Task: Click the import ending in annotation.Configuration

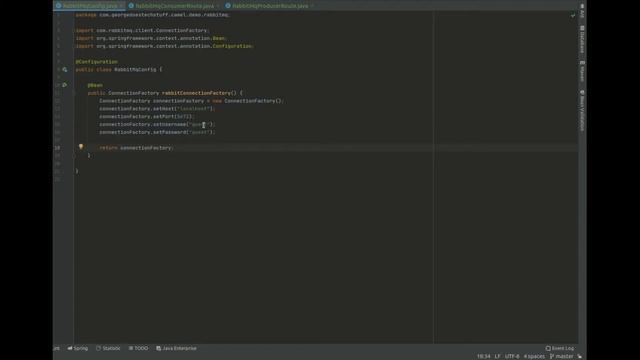Action: [x=164, y=46]
